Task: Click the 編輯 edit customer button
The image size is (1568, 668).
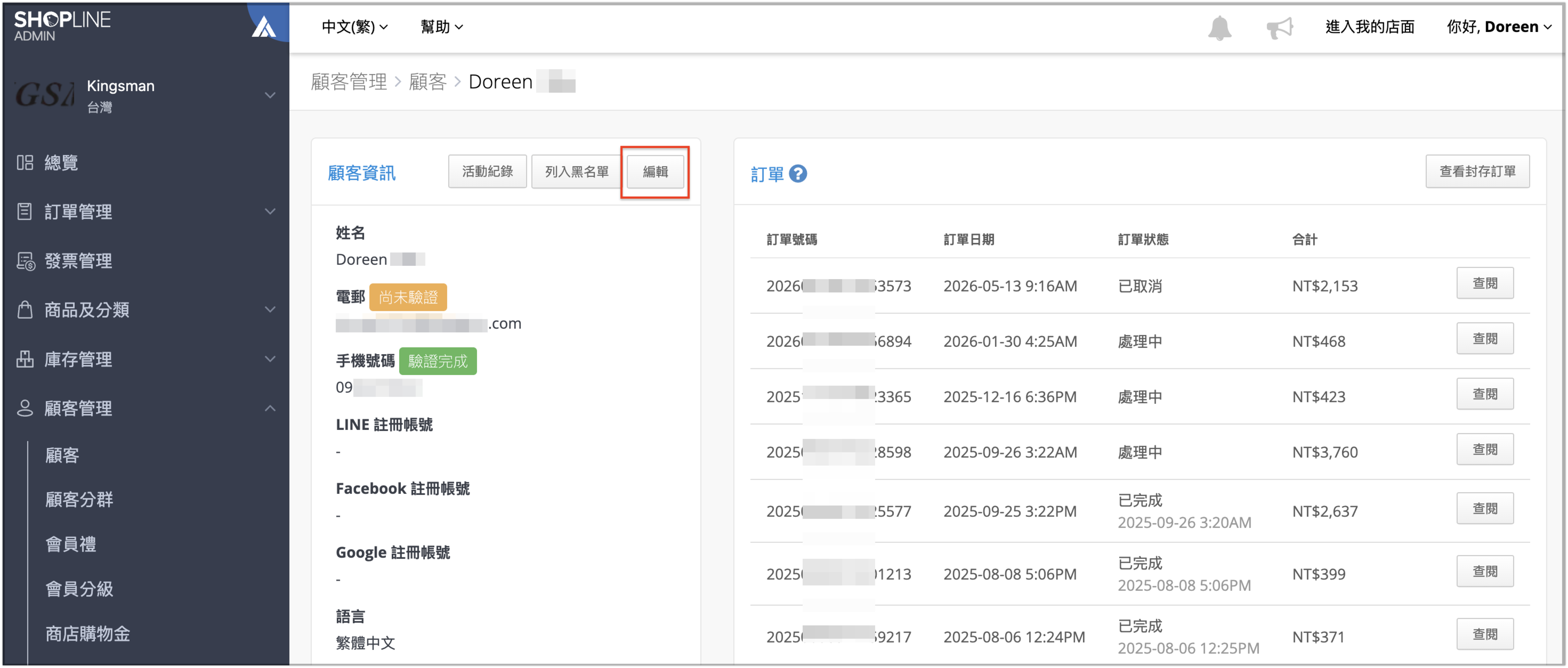Action: (655, 172)
